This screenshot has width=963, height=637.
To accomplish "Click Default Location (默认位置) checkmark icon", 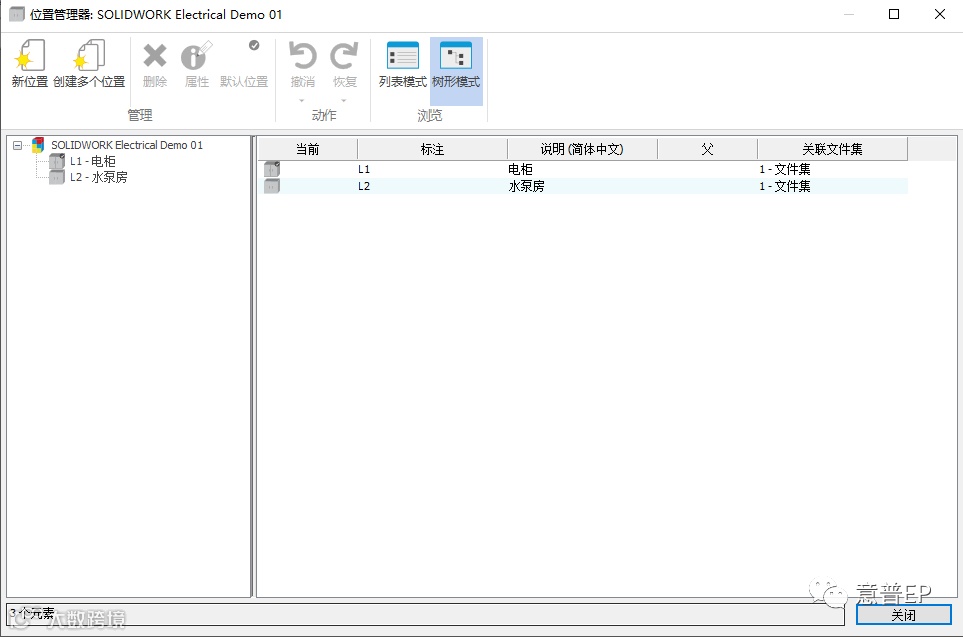I will pyautogui.click(x=254, y=45).
